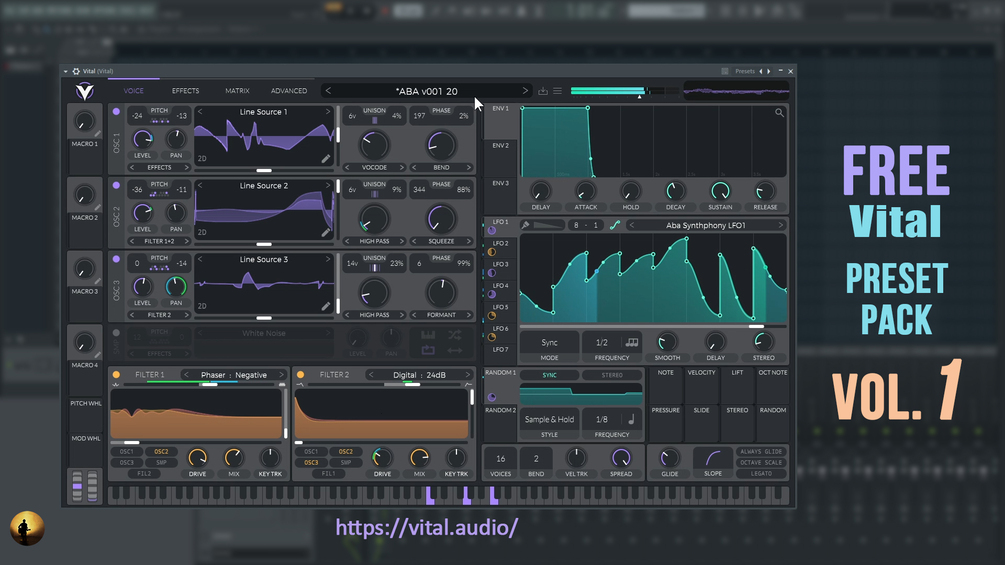Click the Filter 1 Drive knob
The image size is (1005, 565).
tap(197, 457)
